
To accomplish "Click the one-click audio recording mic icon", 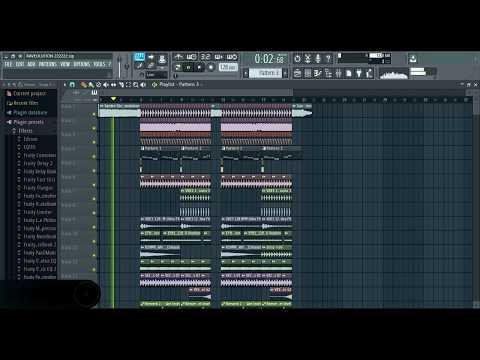I will point(318,59).
